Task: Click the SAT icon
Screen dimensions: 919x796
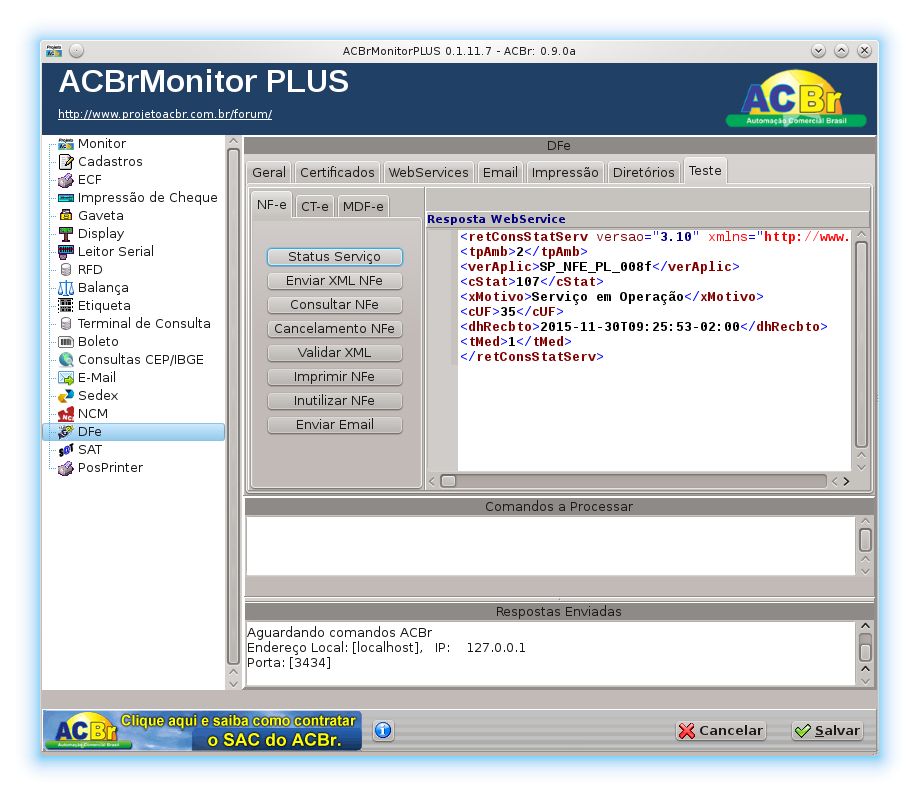Action: 66,450
